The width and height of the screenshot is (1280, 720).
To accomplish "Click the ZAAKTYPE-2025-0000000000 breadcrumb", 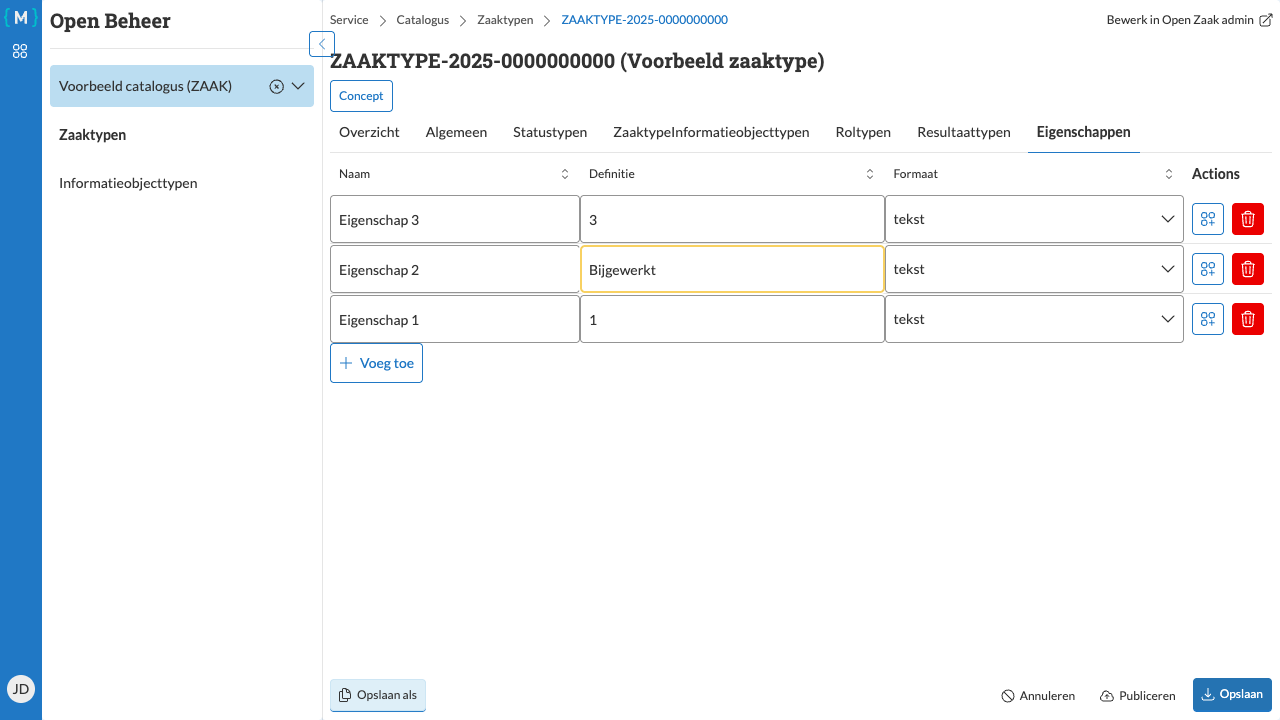I will pos(645,20).
